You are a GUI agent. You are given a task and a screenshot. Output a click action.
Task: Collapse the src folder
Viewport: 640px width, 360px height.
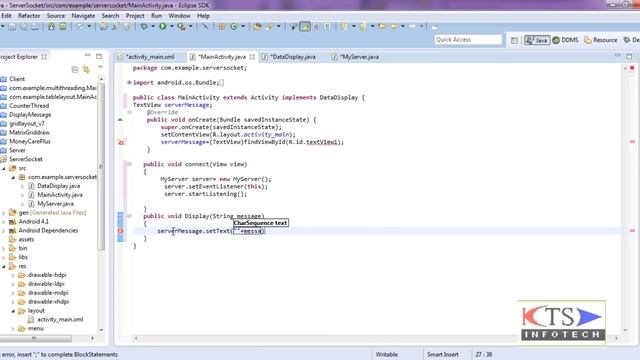(x=4, y=168)
